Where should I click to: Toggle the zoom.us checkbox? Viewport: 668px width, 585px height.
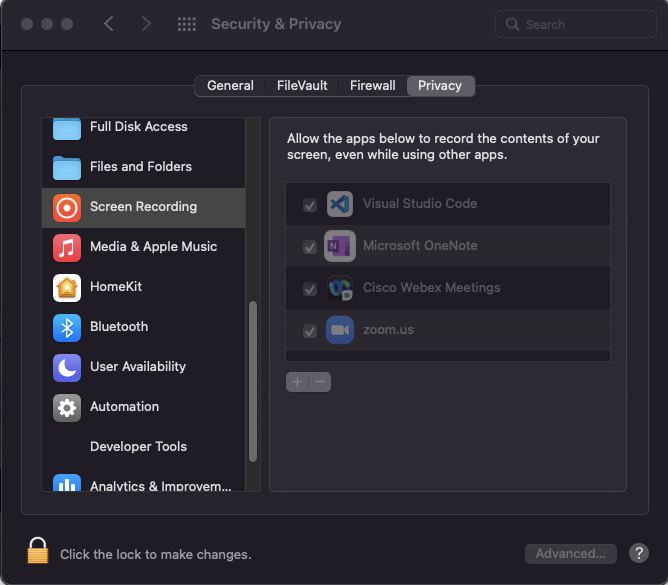(x=310, y=331)
